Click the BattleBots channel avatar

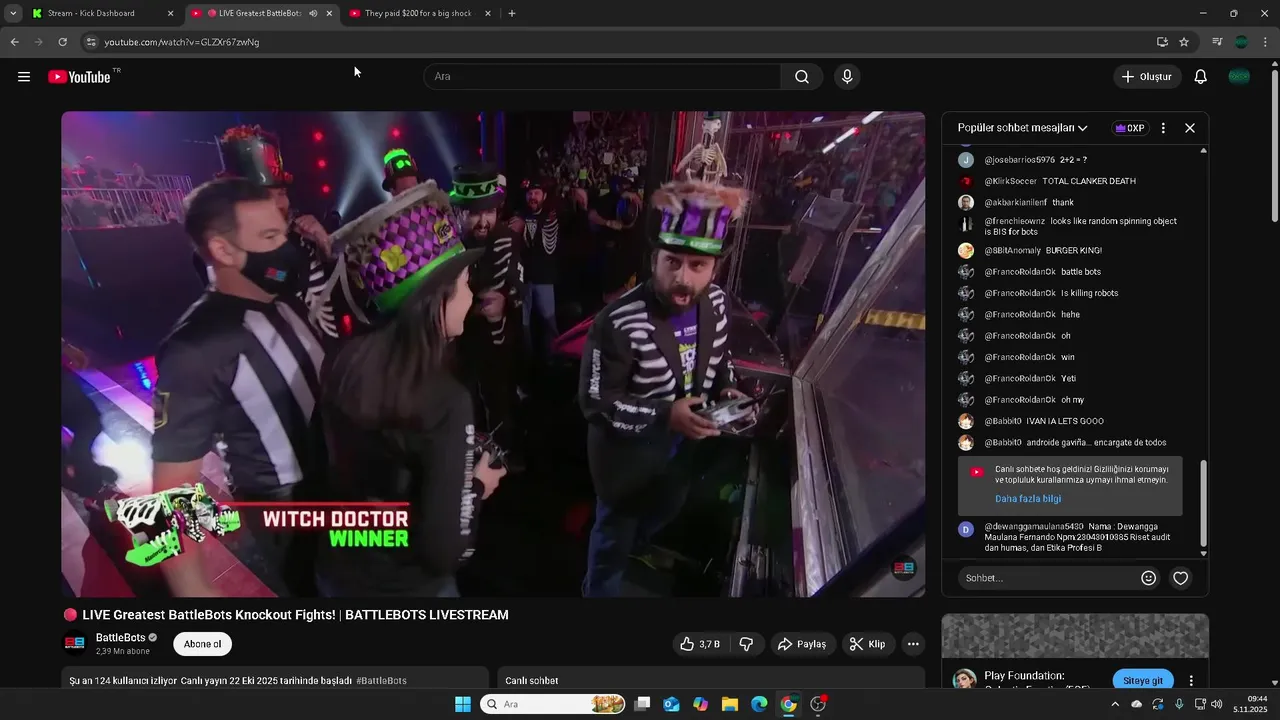(x=75, y=643)
